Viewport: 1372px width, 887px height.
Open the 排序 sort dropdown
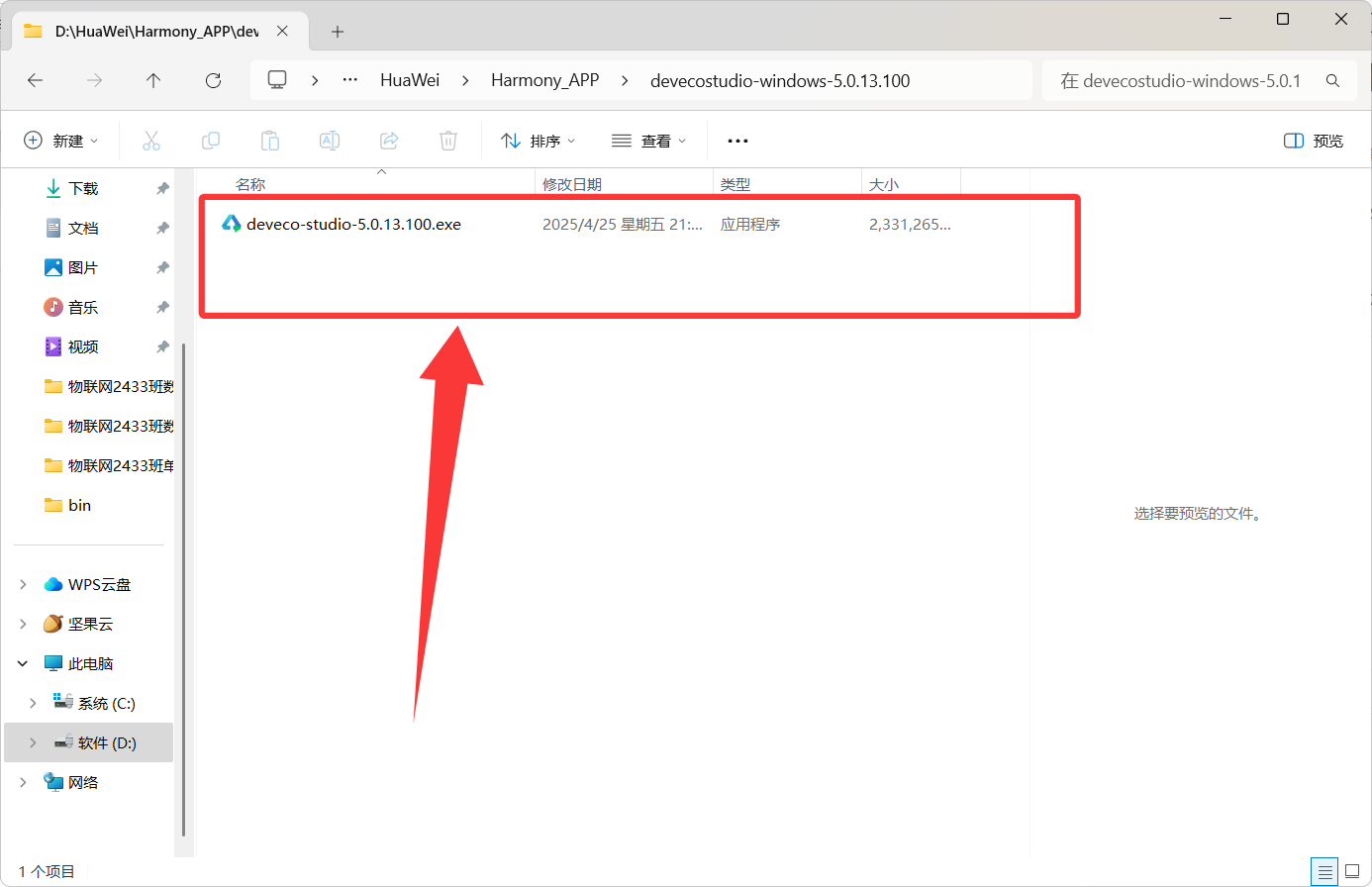click(539, 141)
